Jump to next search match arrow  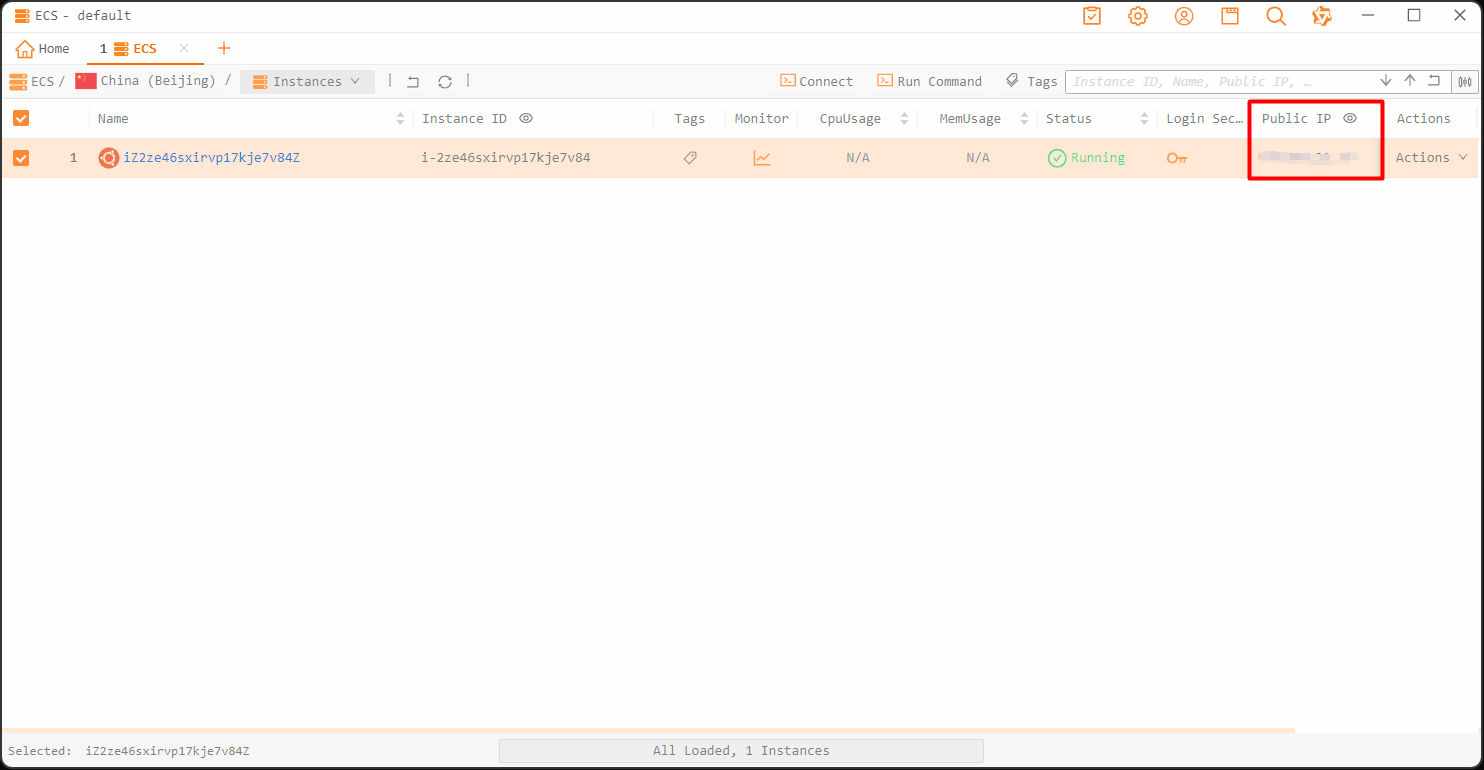[1386, 81]
